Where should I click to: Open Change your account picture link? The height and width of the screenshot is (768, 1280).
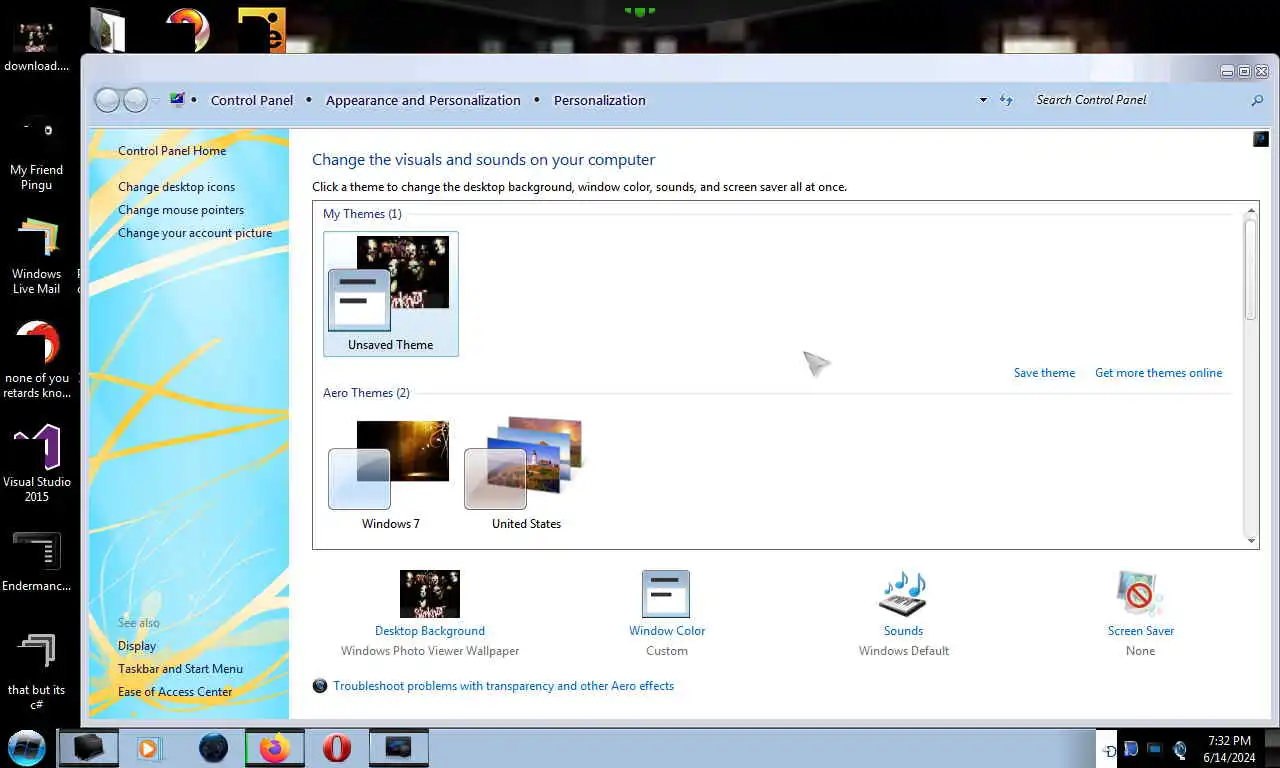195,233
